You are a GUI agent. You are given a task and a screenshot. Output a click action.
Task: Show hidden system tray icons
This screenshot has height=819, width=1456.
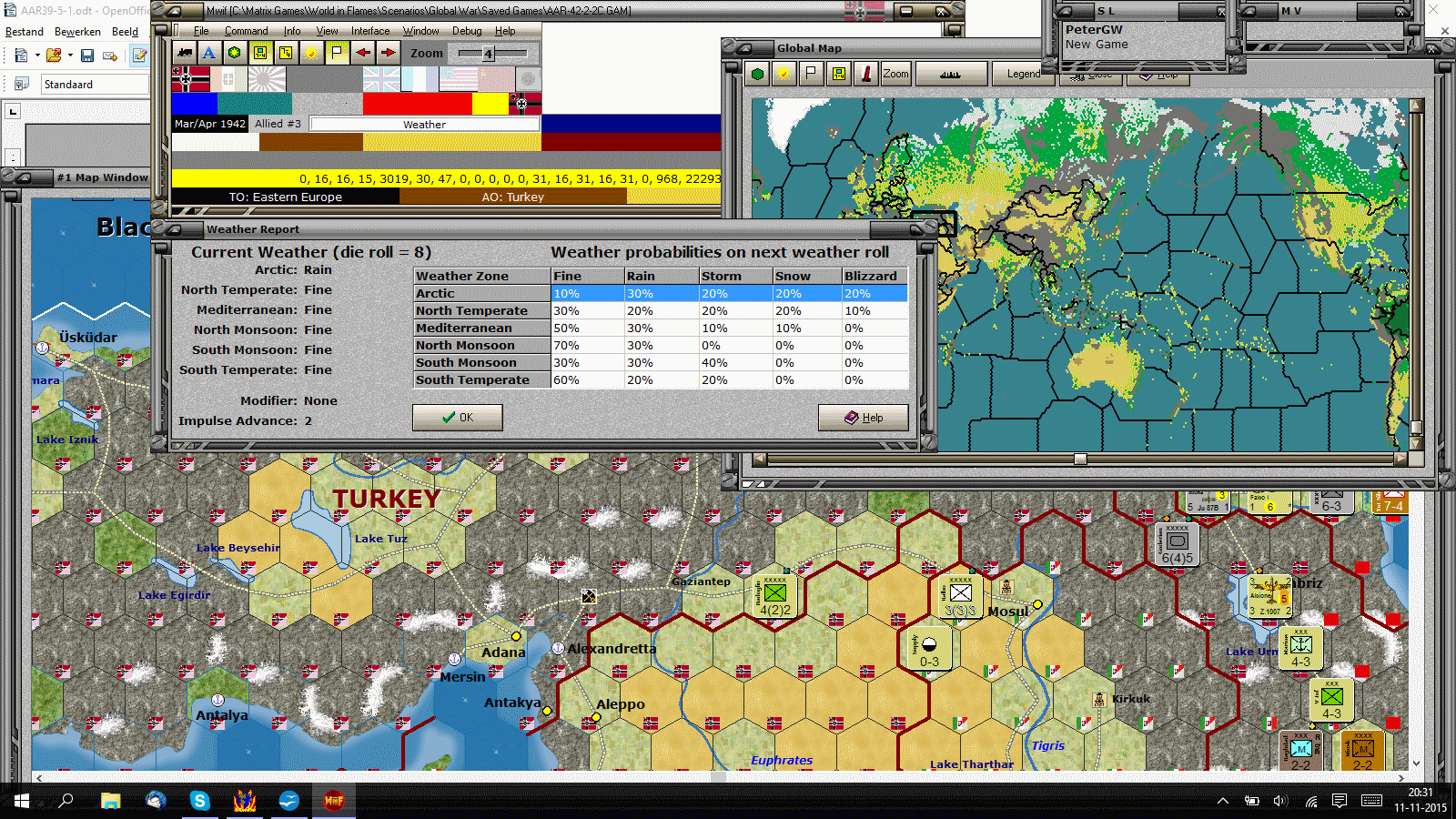[1223, 801]
